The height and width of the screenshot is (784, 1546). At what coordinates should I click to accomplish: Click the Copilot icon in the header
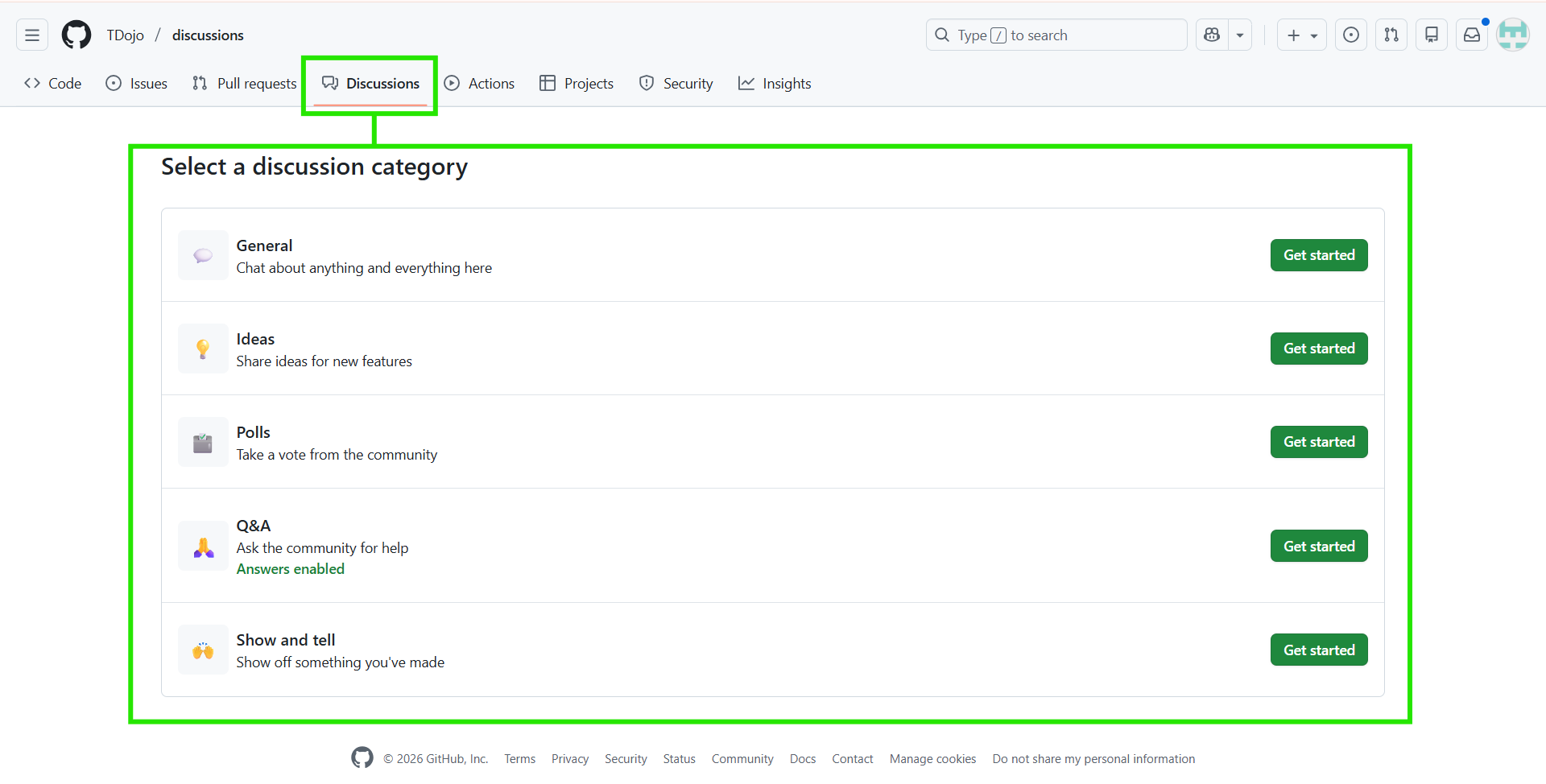click(x=1211, y=35)
